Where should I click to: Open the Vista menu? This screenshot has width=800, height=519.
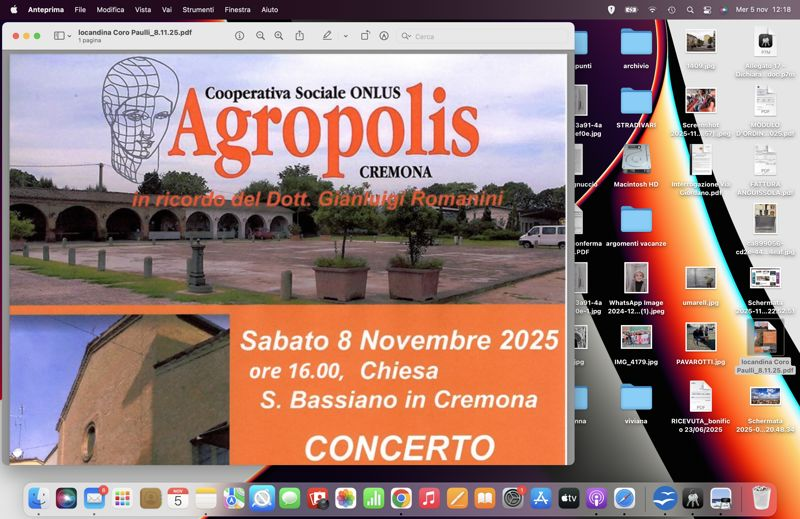point(143,9)
